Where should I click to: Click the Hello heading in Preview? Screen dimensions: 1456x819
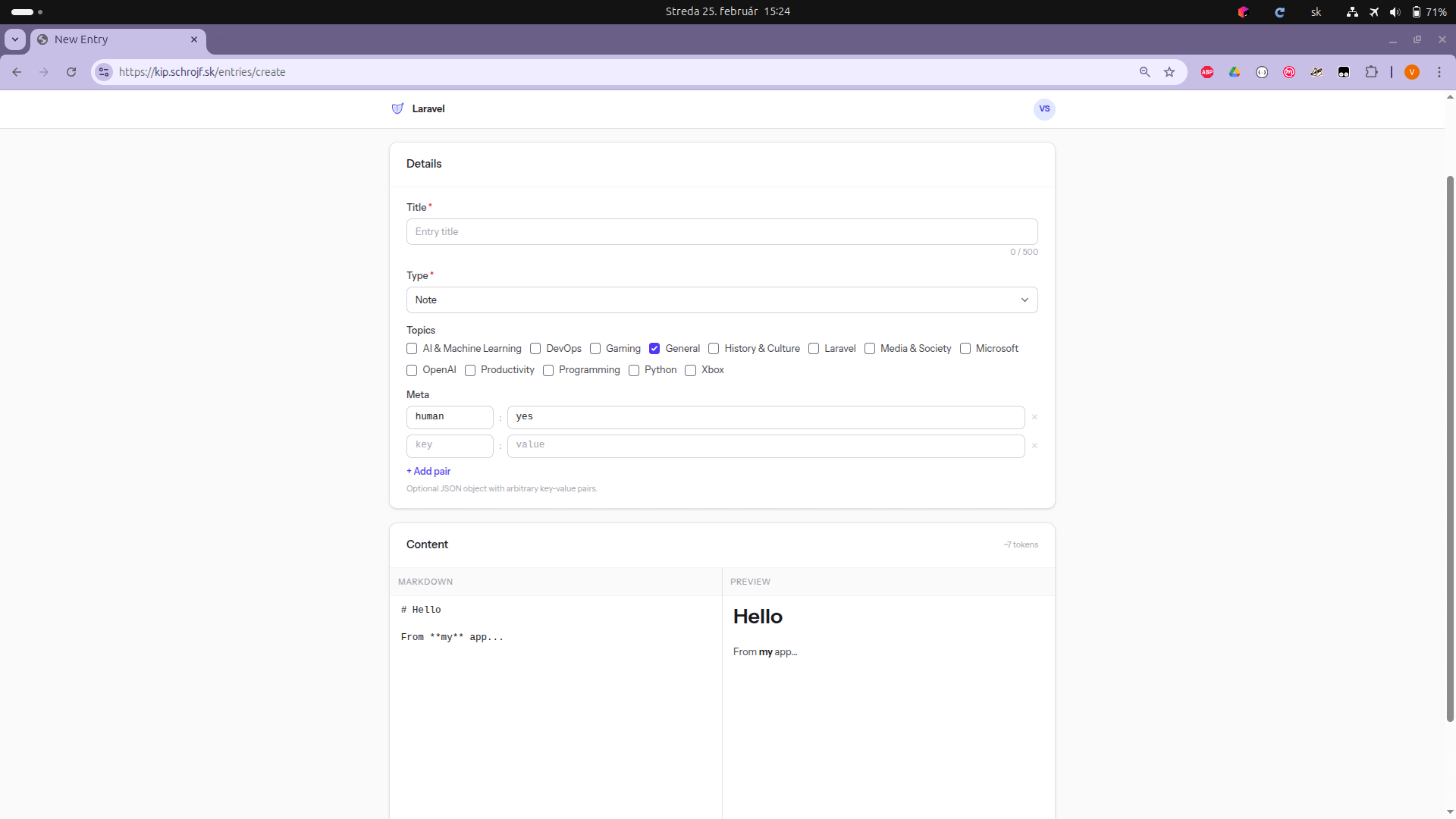(758, 617)
